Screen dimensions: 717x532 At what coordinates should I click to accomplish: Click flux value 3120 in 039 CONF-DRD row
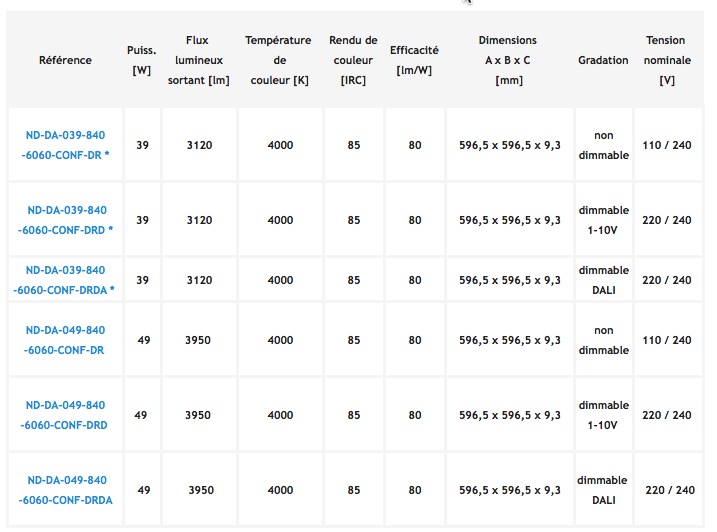click(199, 220)
